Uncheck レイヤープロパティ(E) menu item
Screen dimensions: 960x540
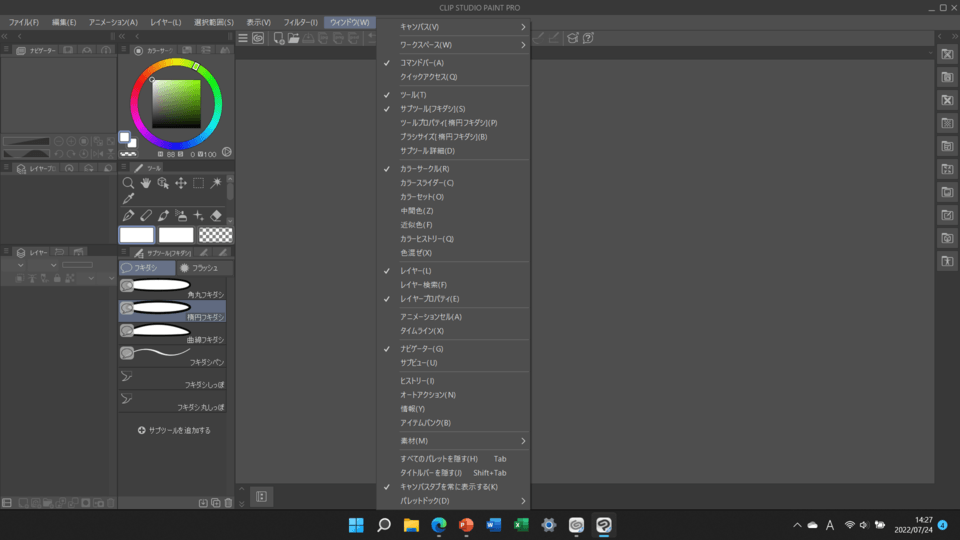tap(454, 299)
